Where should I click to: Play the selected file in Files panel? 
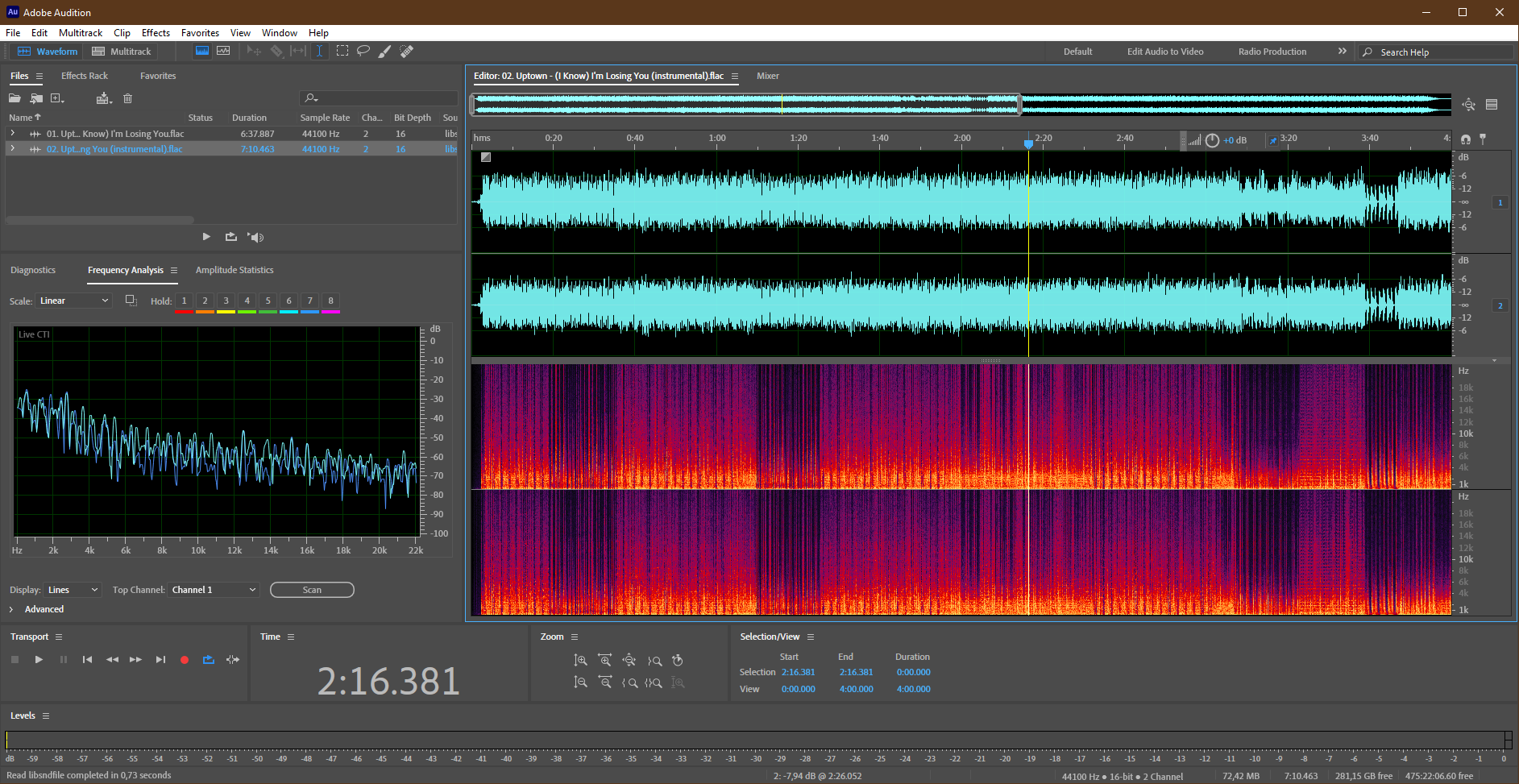coord(206,237)
